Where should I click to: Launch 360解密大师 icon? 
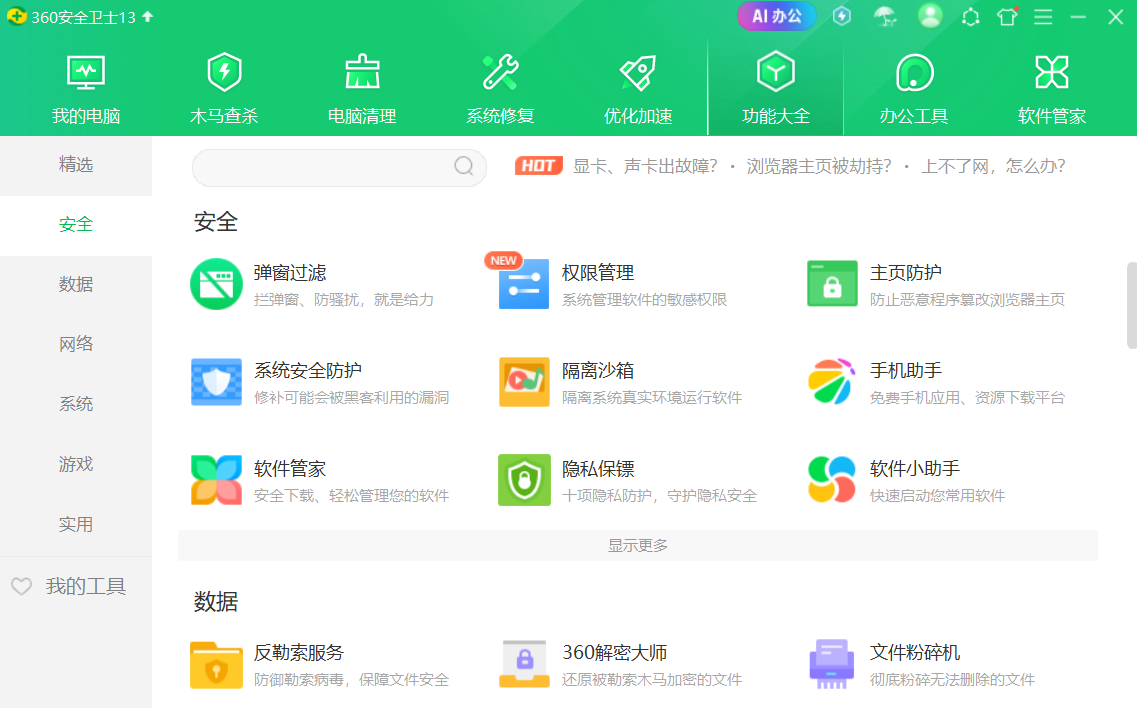click(524, 664)
